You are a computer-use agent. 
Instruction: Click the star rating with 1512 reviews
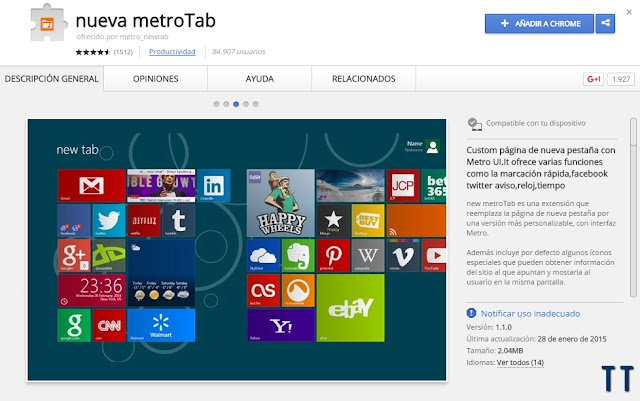tap(93, 52)
